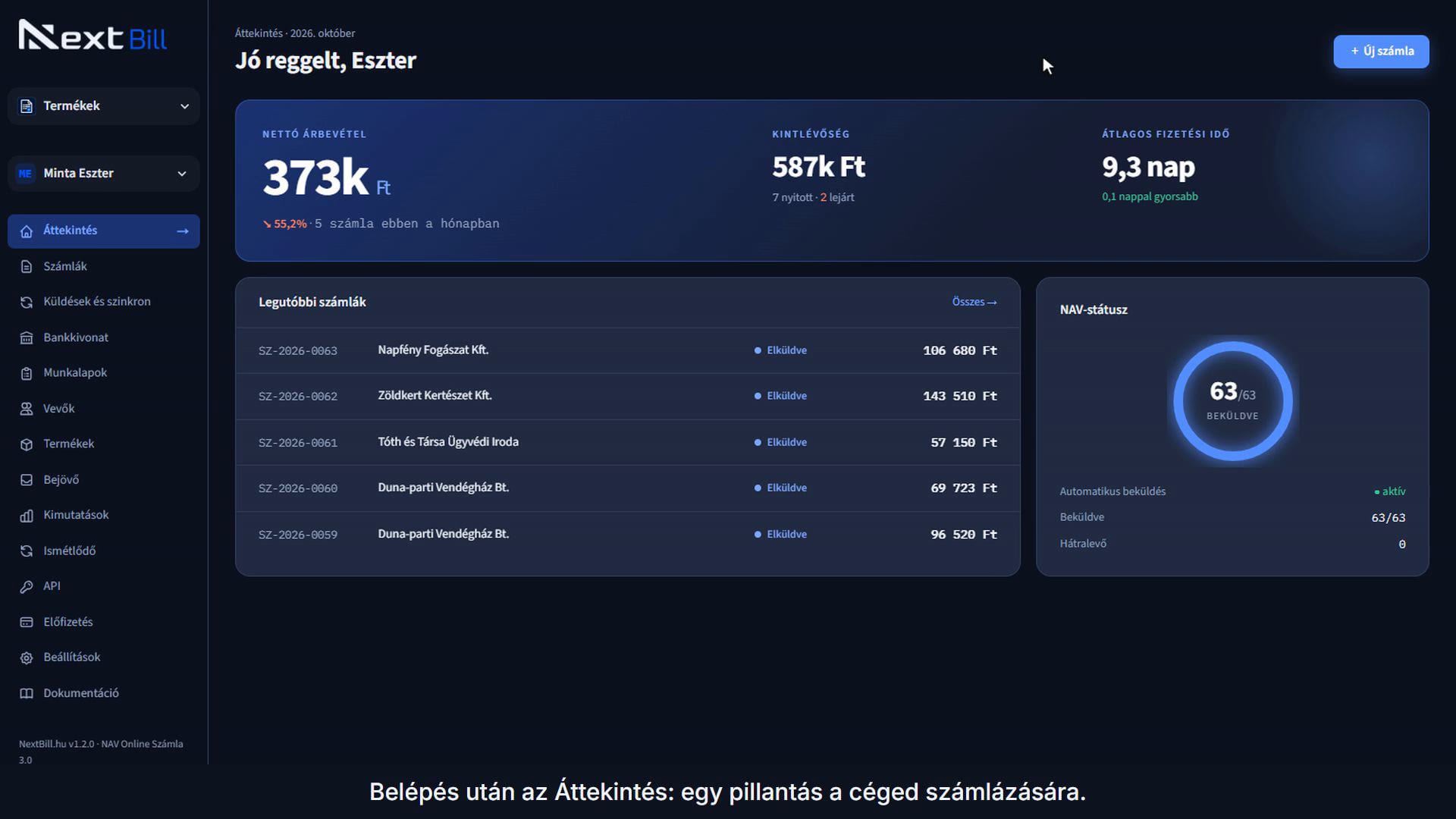
Task: Open the Dokumentáció link label
Action: tap(81, 693)
